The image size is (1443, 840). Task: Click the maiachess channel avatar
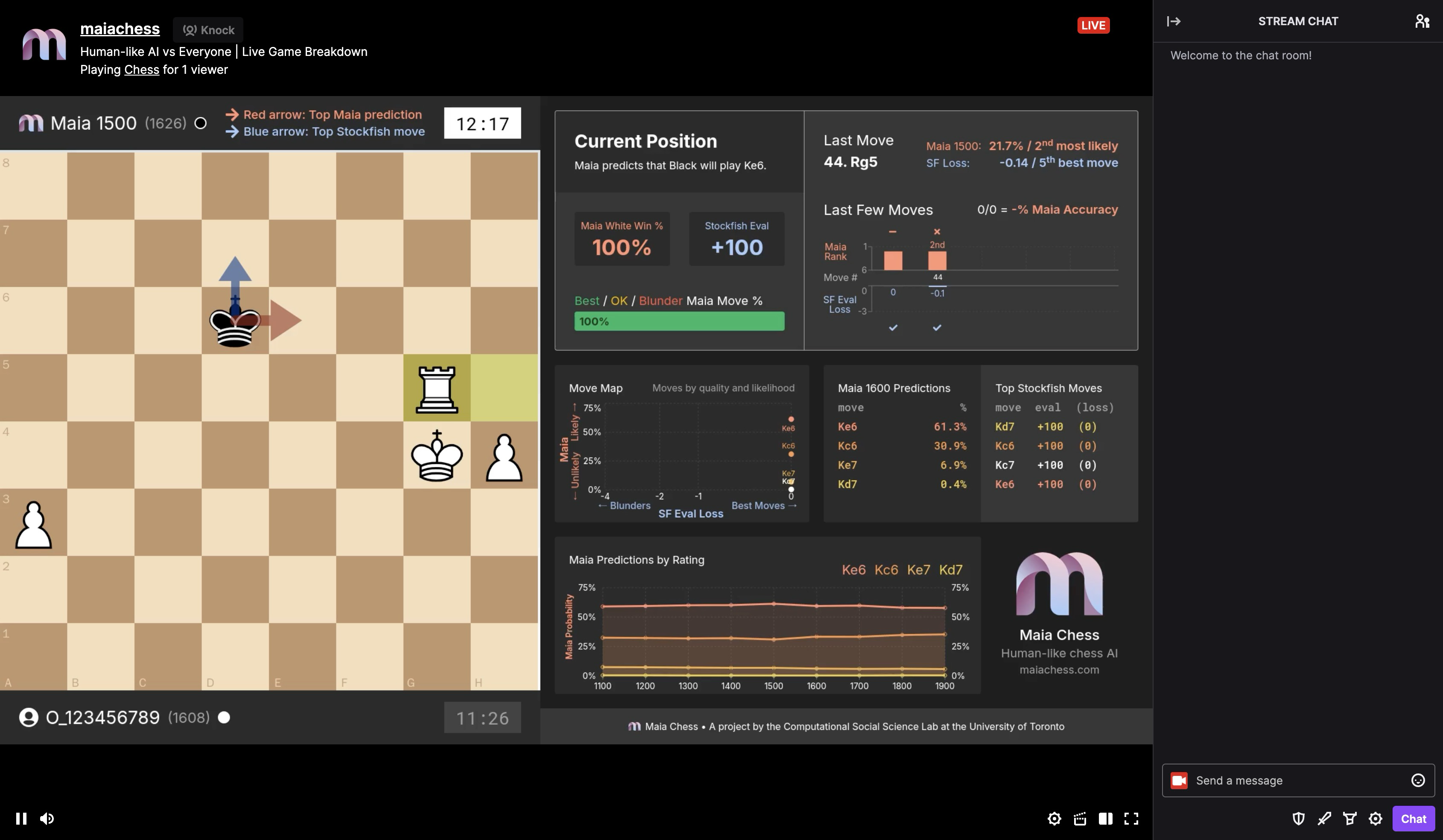point(44,44)
